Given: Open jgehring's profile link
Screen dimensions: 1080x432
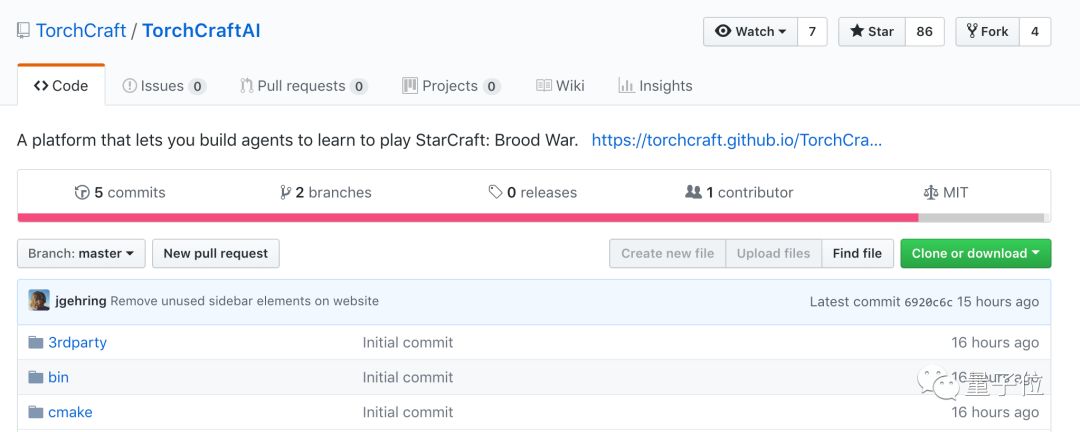Looking at the screenshot, I should 81,301.
